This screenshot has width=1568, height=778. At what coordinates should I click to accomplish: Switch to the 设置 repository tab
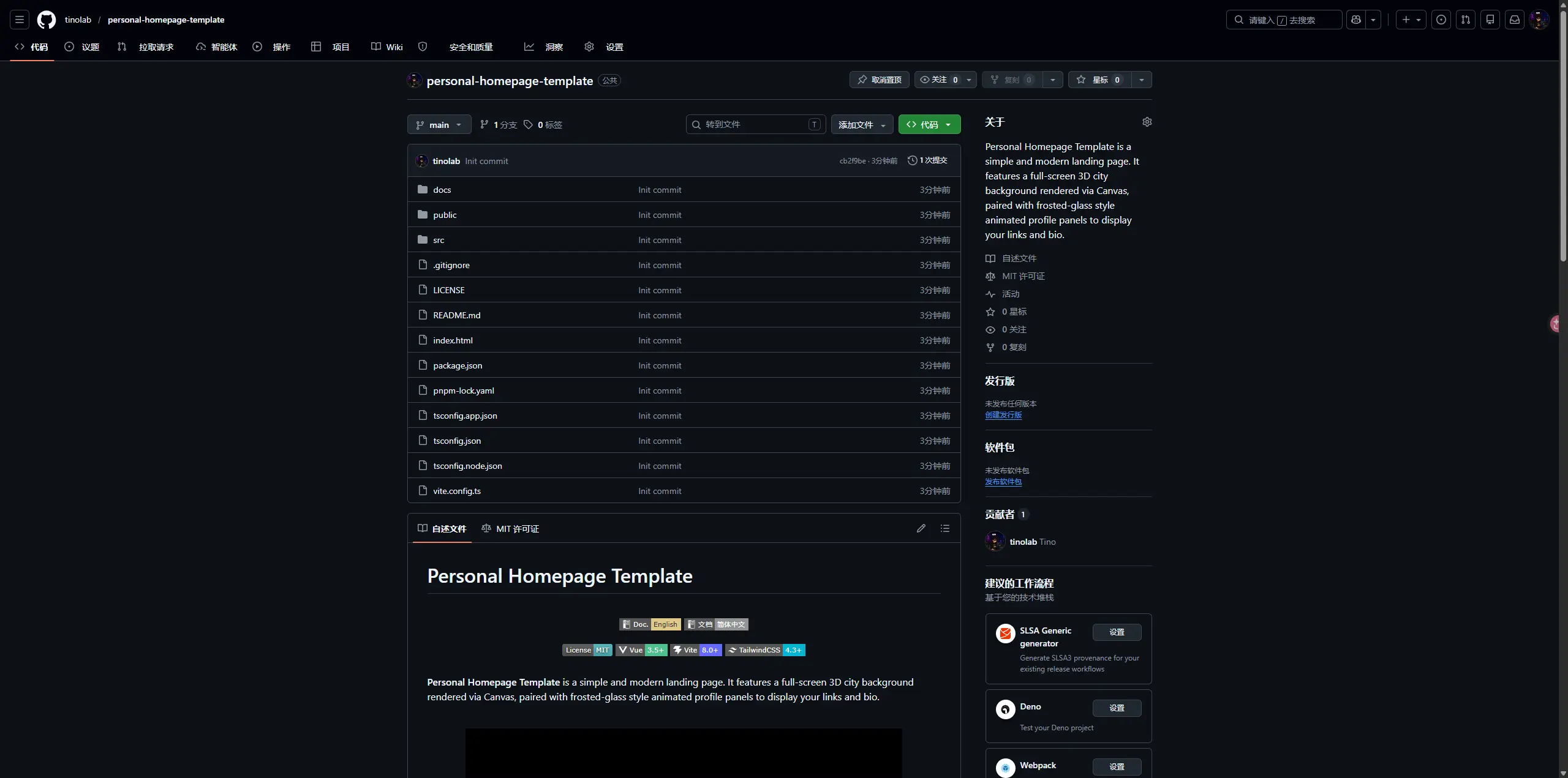point(604,47)
